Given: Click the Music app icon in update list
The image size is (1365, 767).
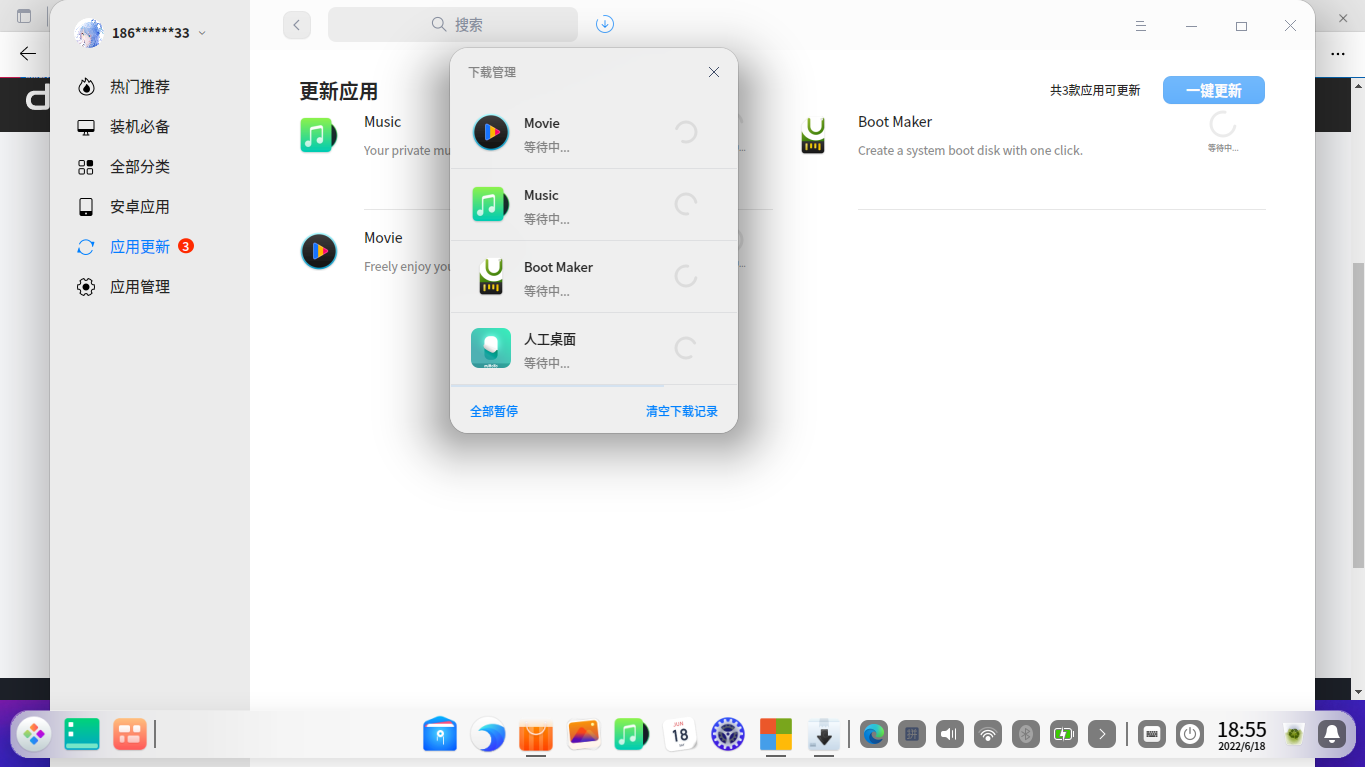Looking at the screenshot, I should tap(318, 134).
